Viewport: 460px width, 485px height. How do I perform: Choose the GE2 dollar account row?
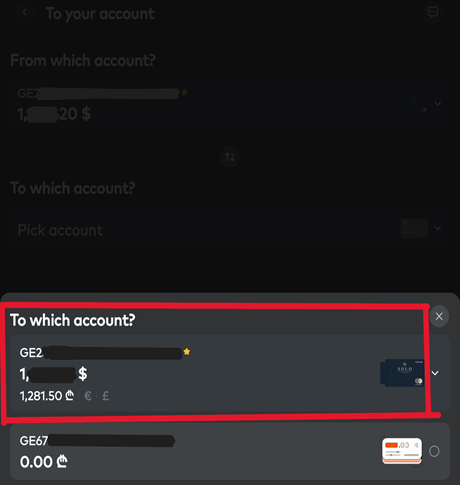[230, 373]
